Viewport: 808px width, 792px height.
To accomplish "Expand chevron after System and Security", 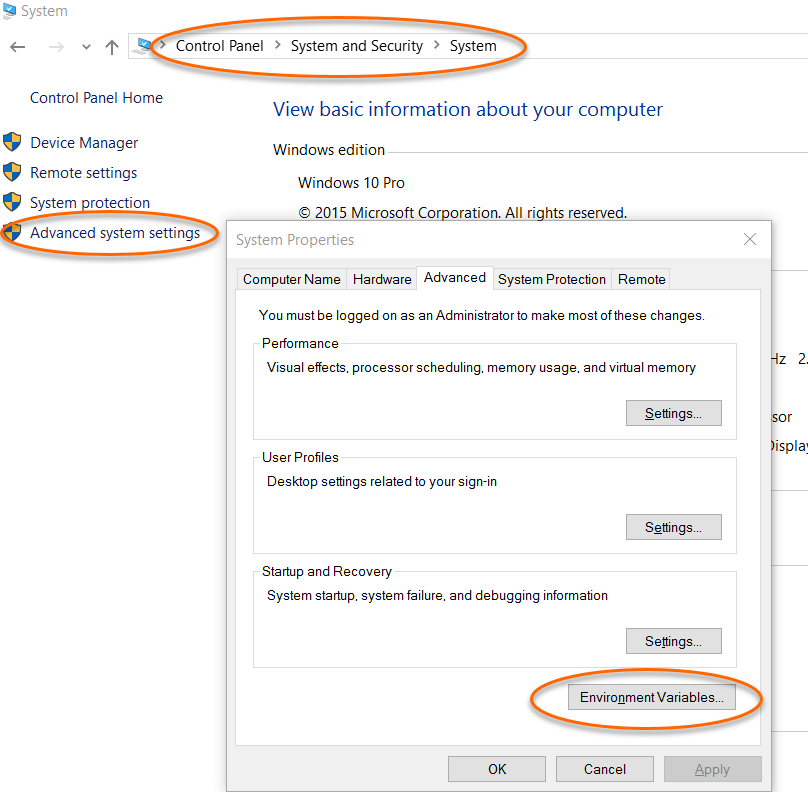I will click(x=436, y=45).
